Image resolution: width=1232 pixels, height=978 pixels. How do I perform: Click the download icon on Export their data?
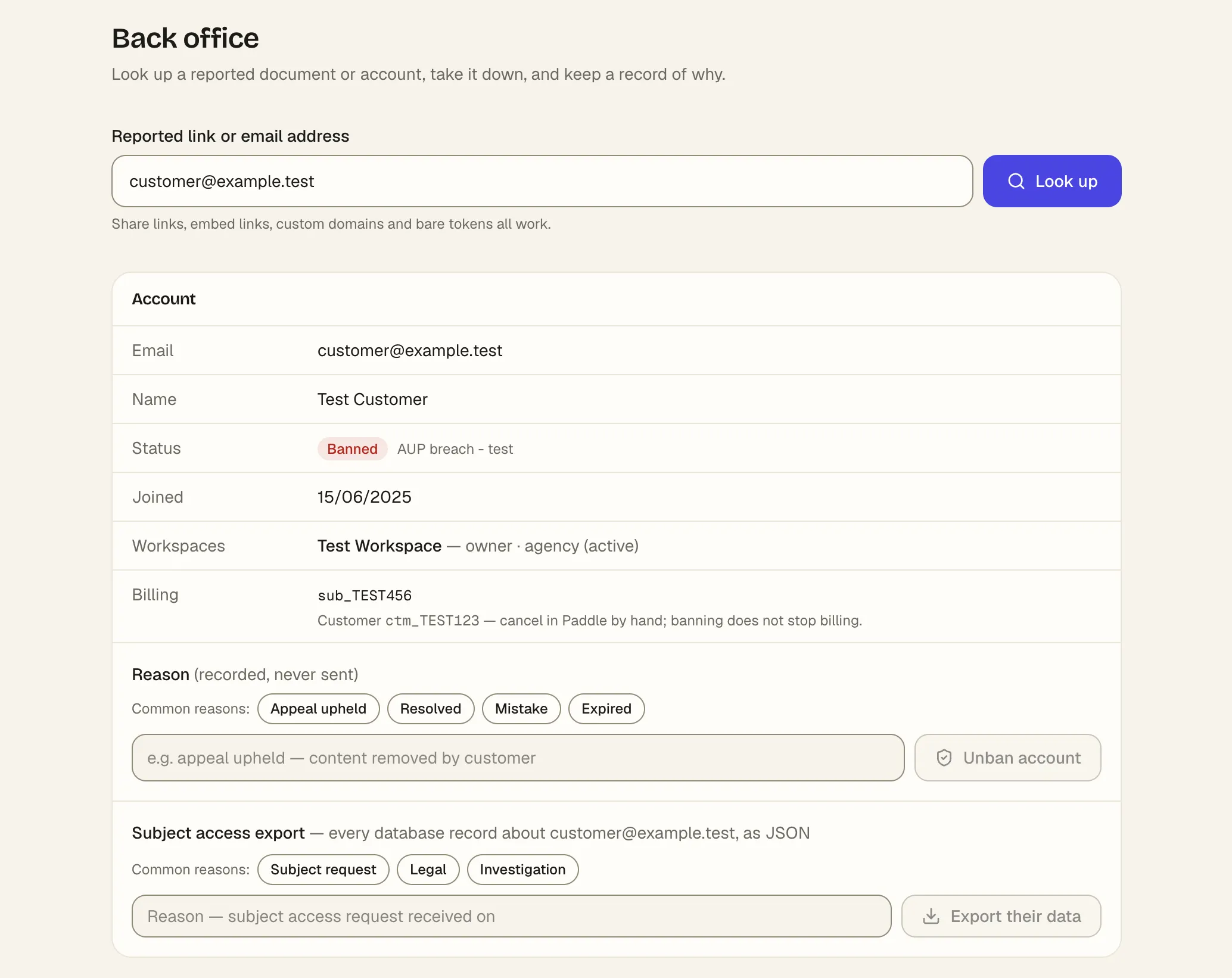pyautogui.click(x=931, y=916)
